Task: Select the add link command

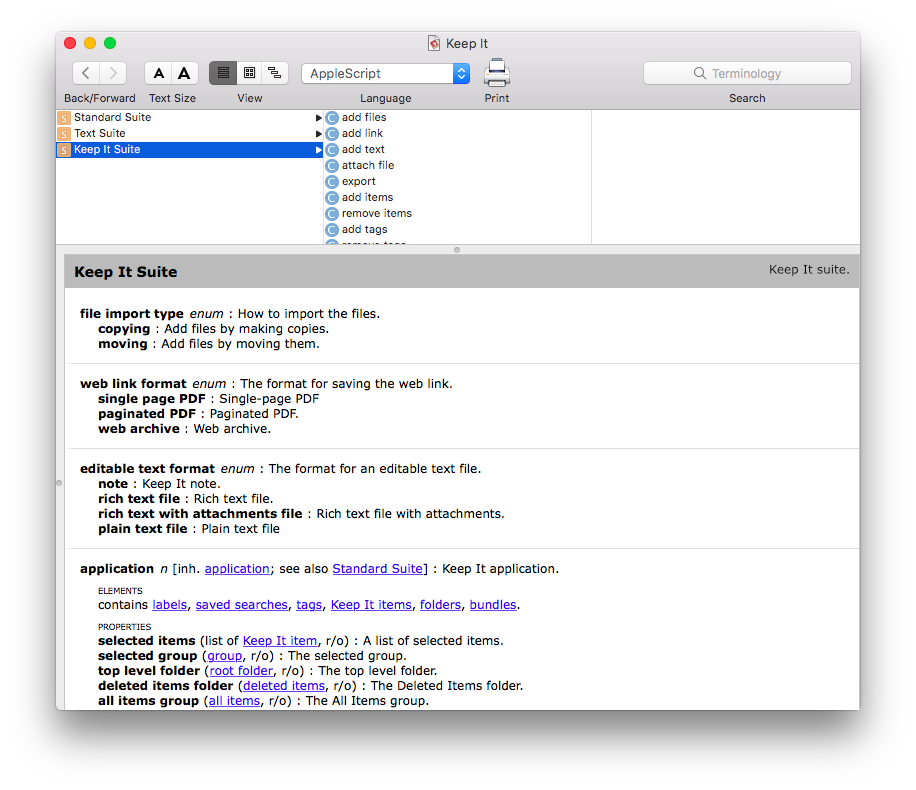Action: coord(362,133)
